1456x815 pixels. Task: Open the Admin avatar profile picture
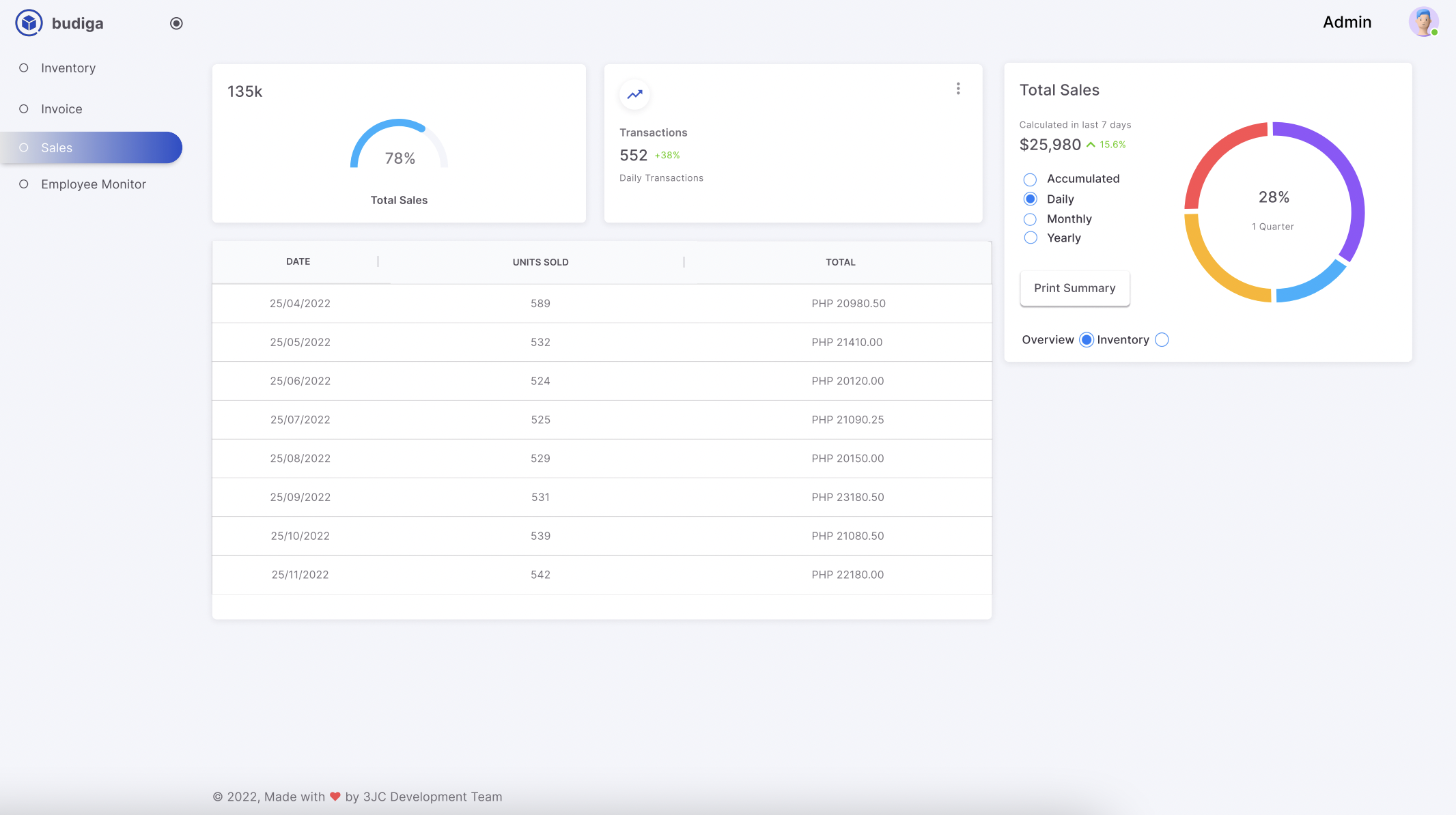coord(1424,22)
